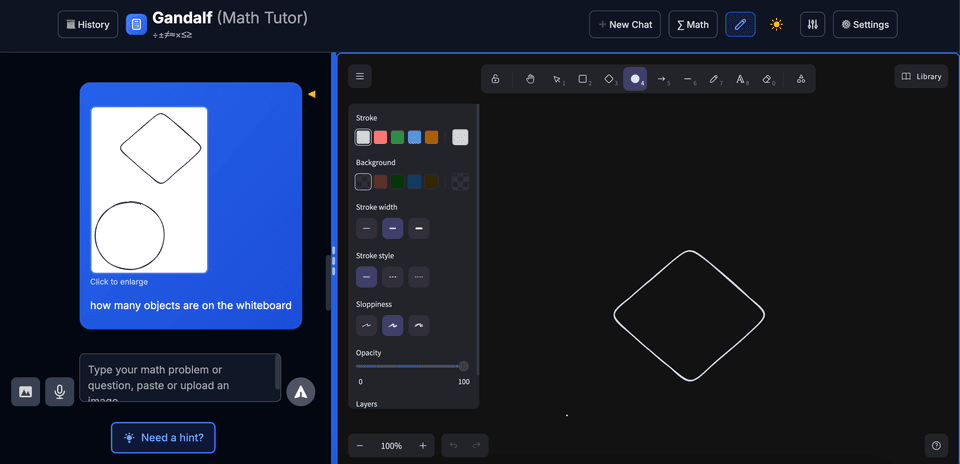The image size is (960, 464).
Task: Click the Need a hint? button
Action: (163, 438)
